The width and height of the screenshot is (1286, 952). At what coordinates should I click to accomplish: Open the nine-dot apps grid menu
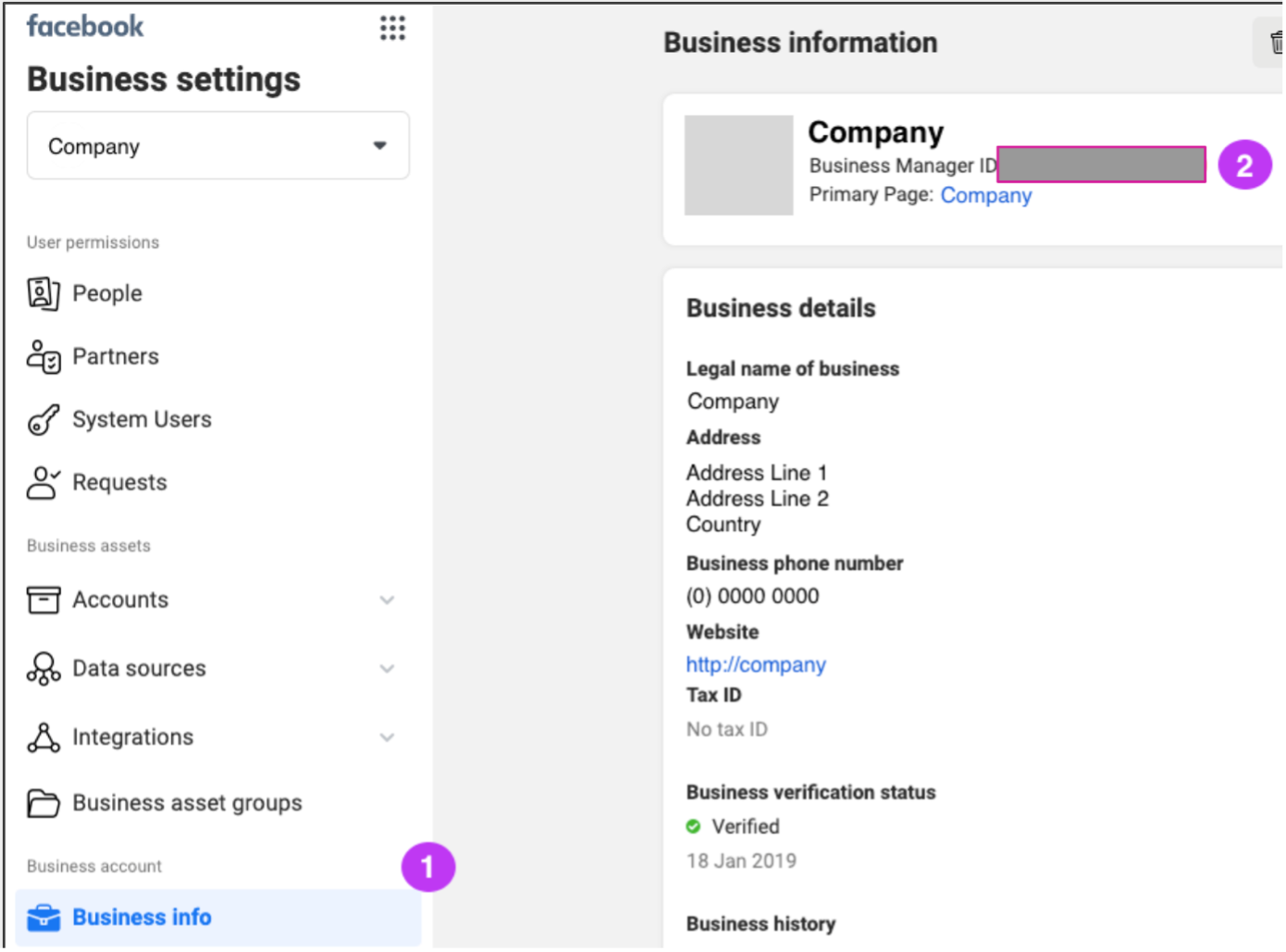pyautogui.click(x=392, y=28)
